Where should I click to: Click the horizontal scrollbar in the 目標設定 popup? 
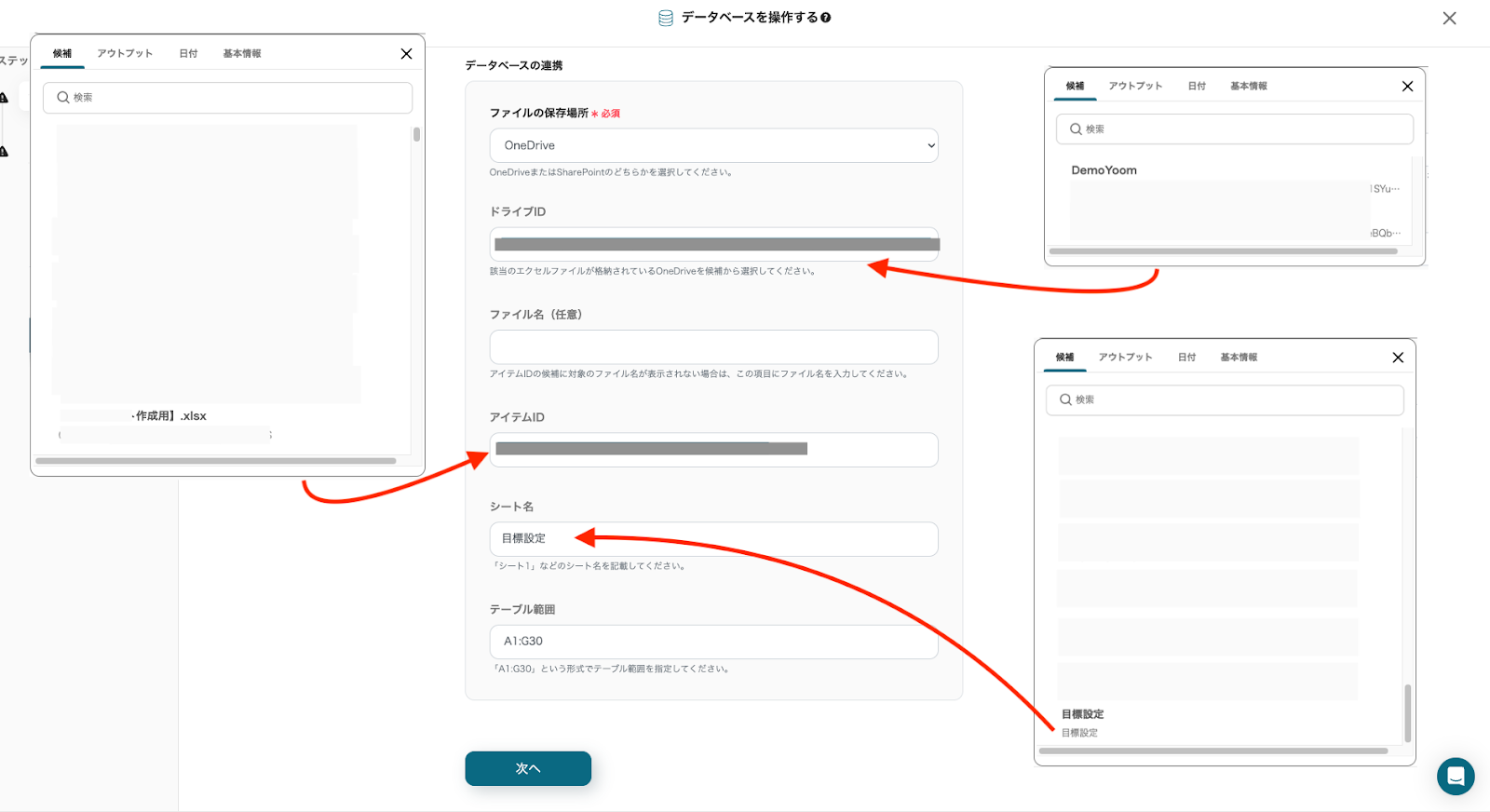point(1213,751)
